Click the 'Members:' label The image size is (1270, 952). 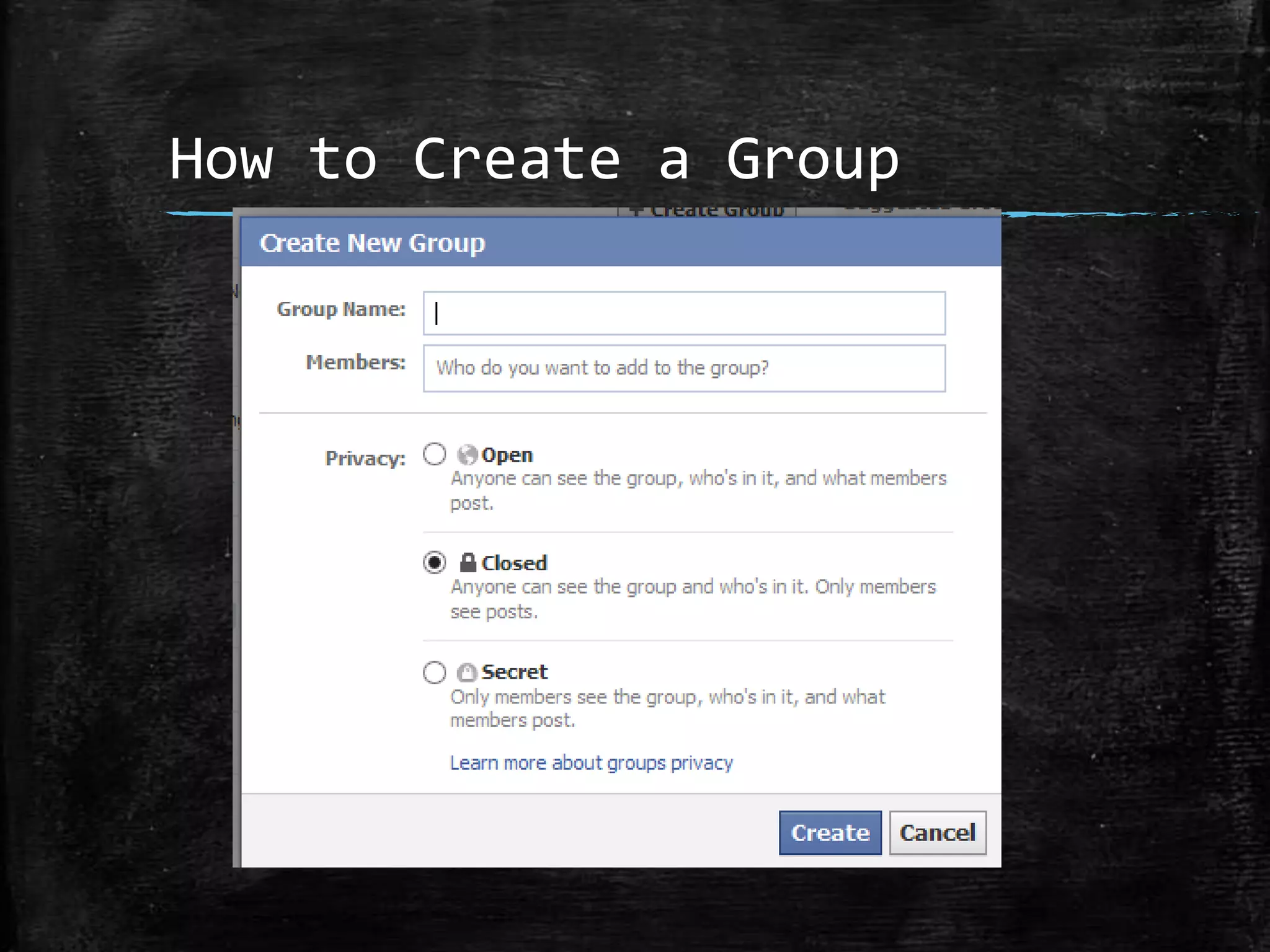coord(356,362)
